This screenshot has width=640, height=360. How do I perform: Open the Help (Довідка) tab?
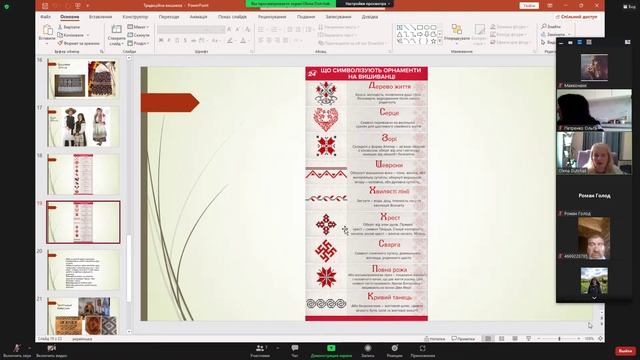[x=370, y=17]
